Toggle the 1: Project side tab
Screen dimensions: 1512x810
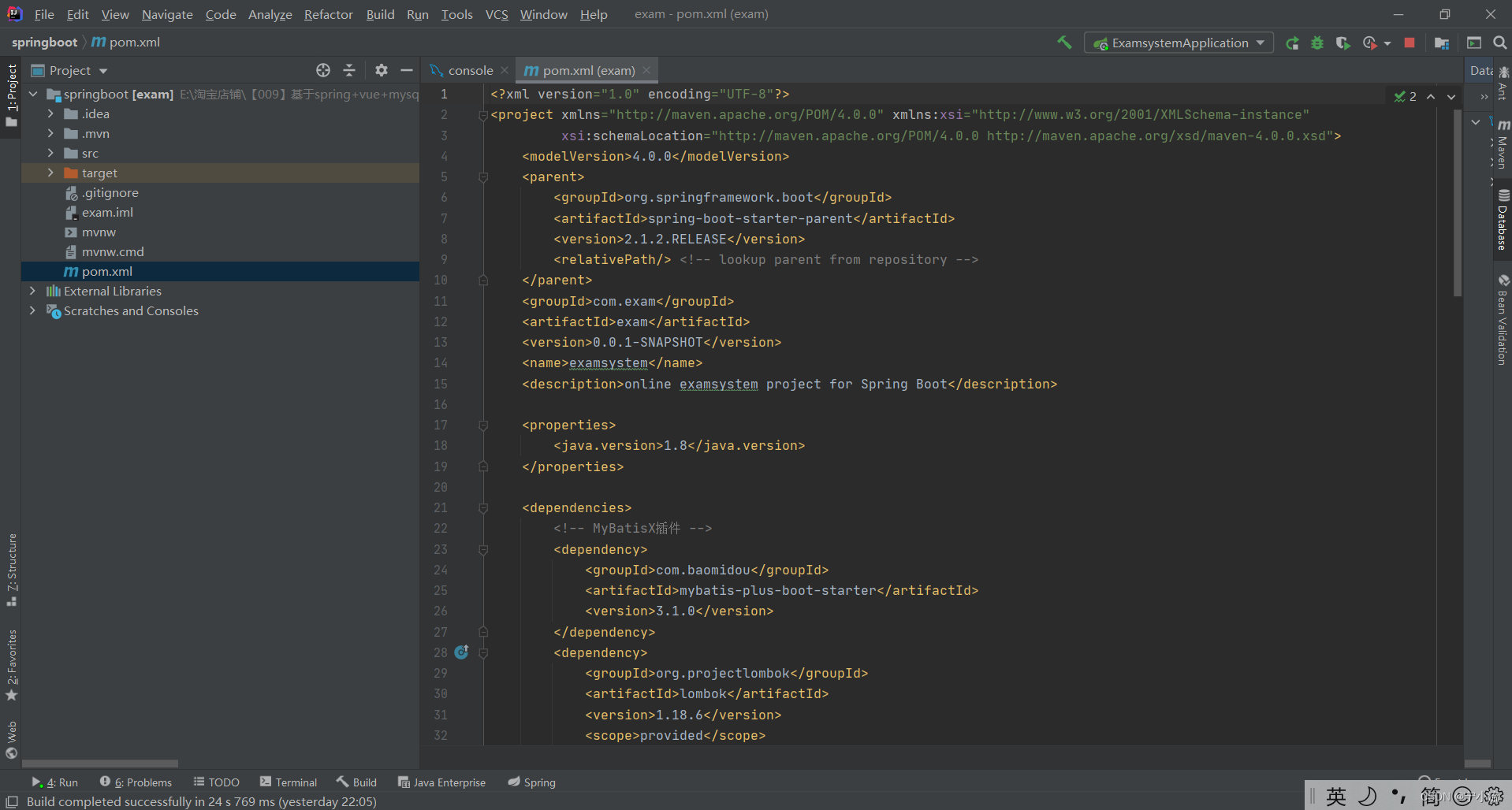point(12,95)
